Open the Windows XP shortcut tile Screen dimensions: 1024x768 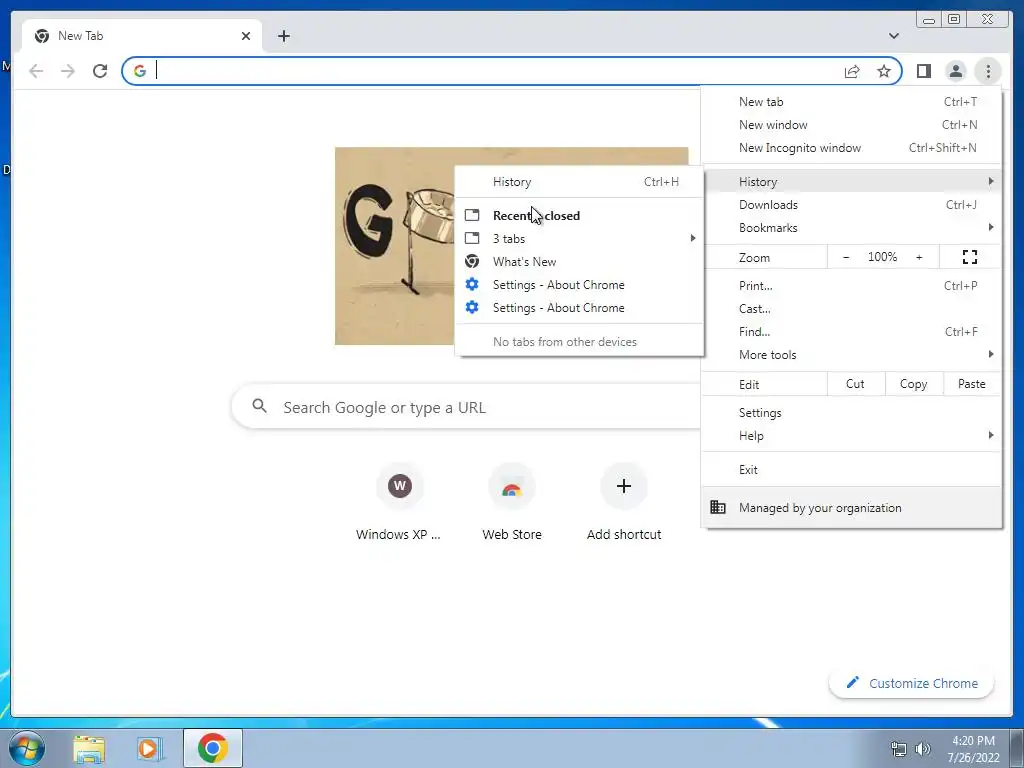(x=399, y=502)
